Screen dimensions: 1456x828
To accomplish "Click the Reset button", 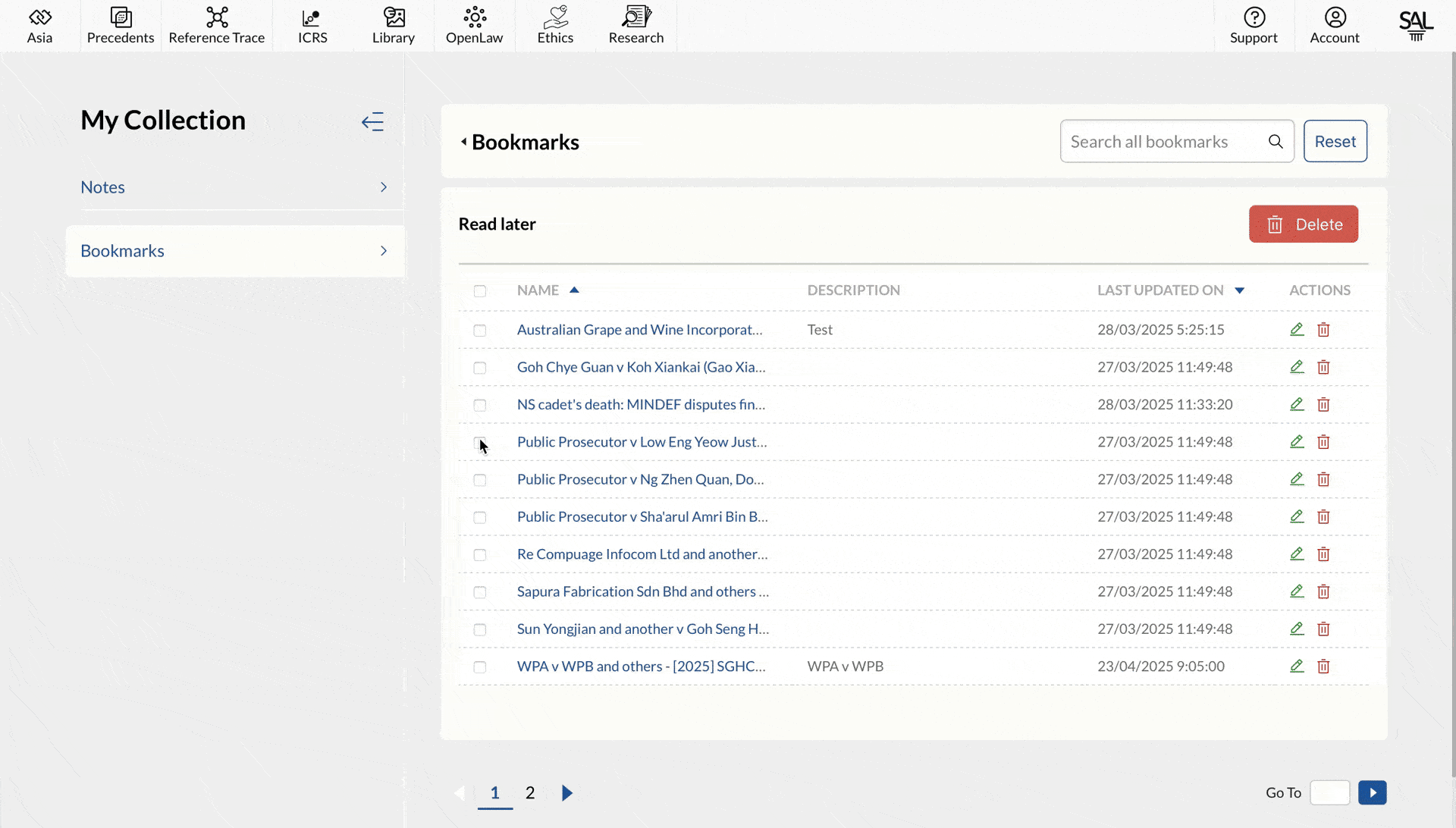I will pyautogui.click(x=1335, y=141).
